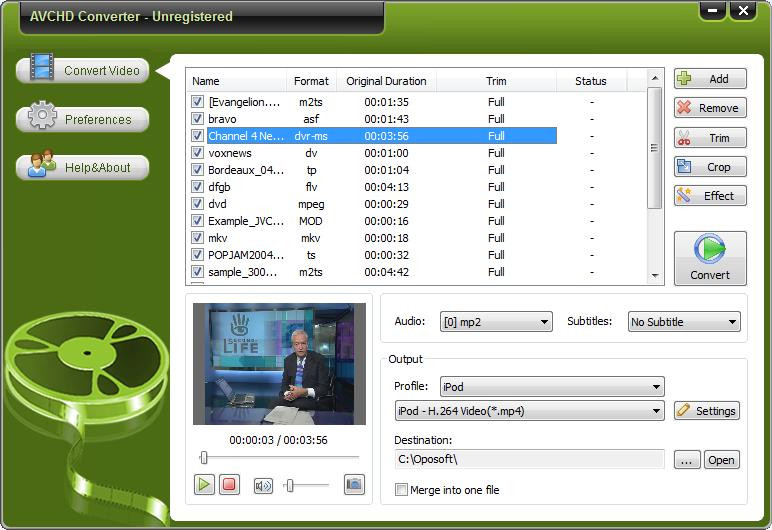The image size is (772, 530).
Task: Click the Trim column header
Action: click(496, 81)
